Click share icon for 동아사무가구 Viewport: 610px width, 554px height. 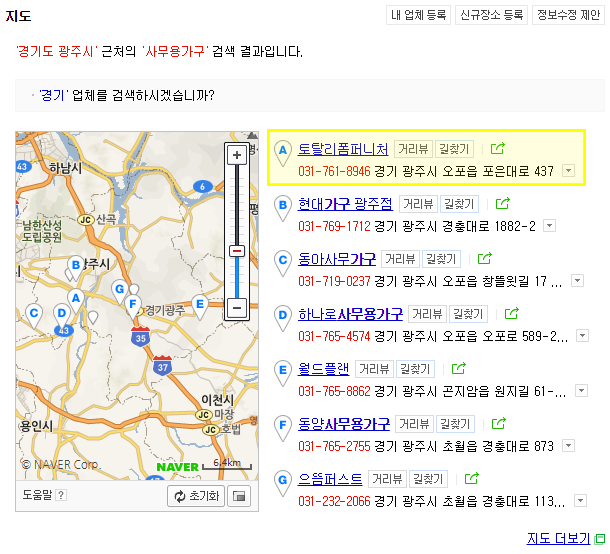click(x=485, y=258)
